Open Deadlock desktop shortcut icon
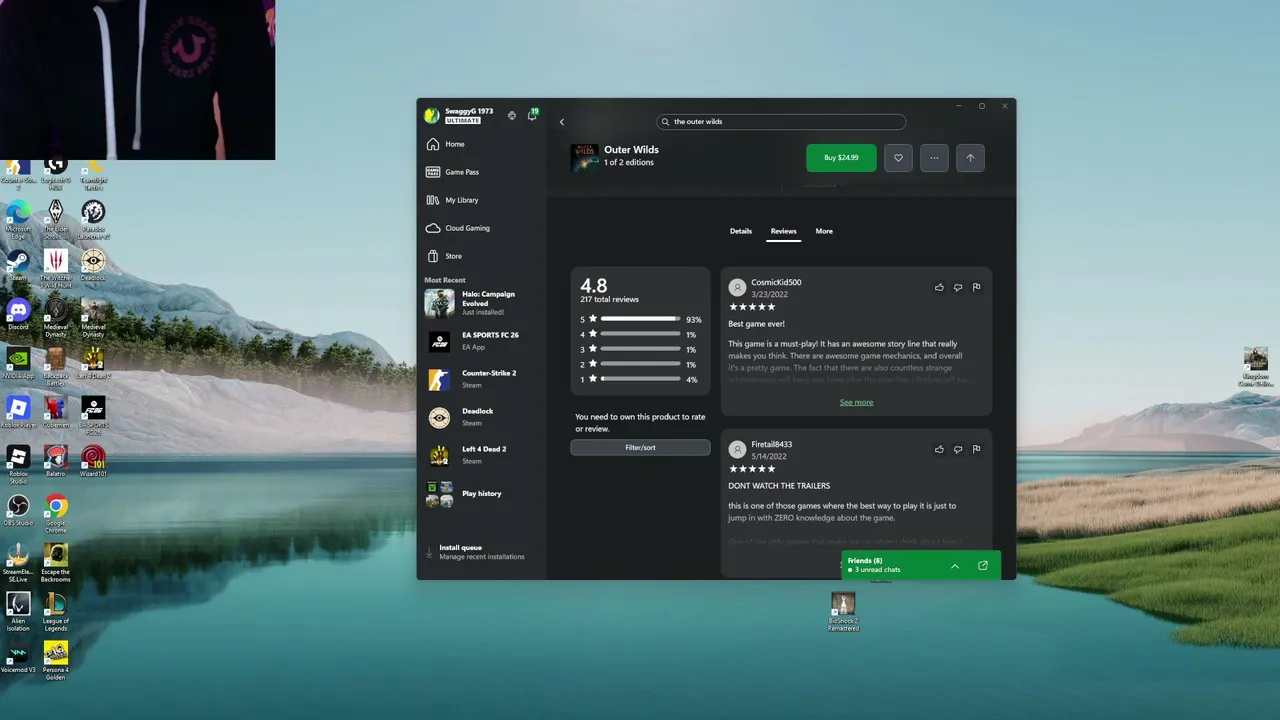This screenshot has width=1280, height=720. [93, 265]
